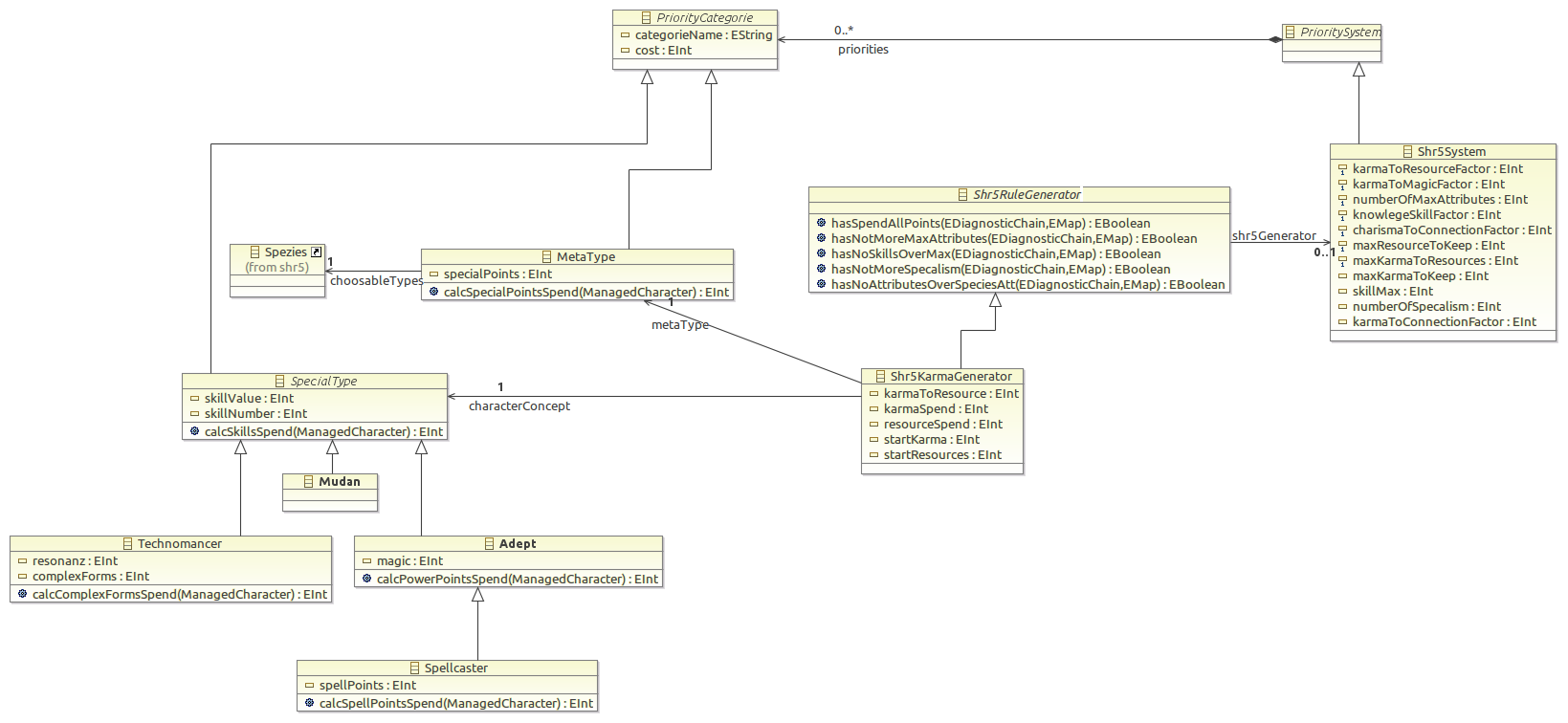Viewport: 1568px width, 723px height.
Task: Select the MetaType class title
Action: [585, 257]
